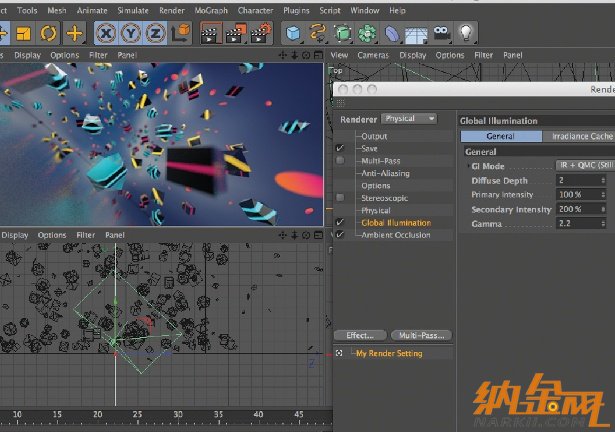Select Options in render settings list

376,186
